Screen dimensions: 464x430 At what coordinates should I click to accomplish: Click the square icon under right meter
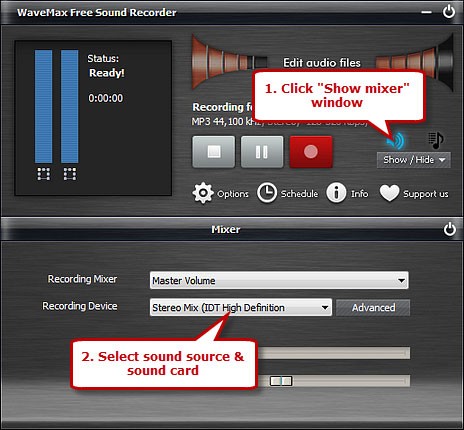pyautogui.click(x=70, y=174)
